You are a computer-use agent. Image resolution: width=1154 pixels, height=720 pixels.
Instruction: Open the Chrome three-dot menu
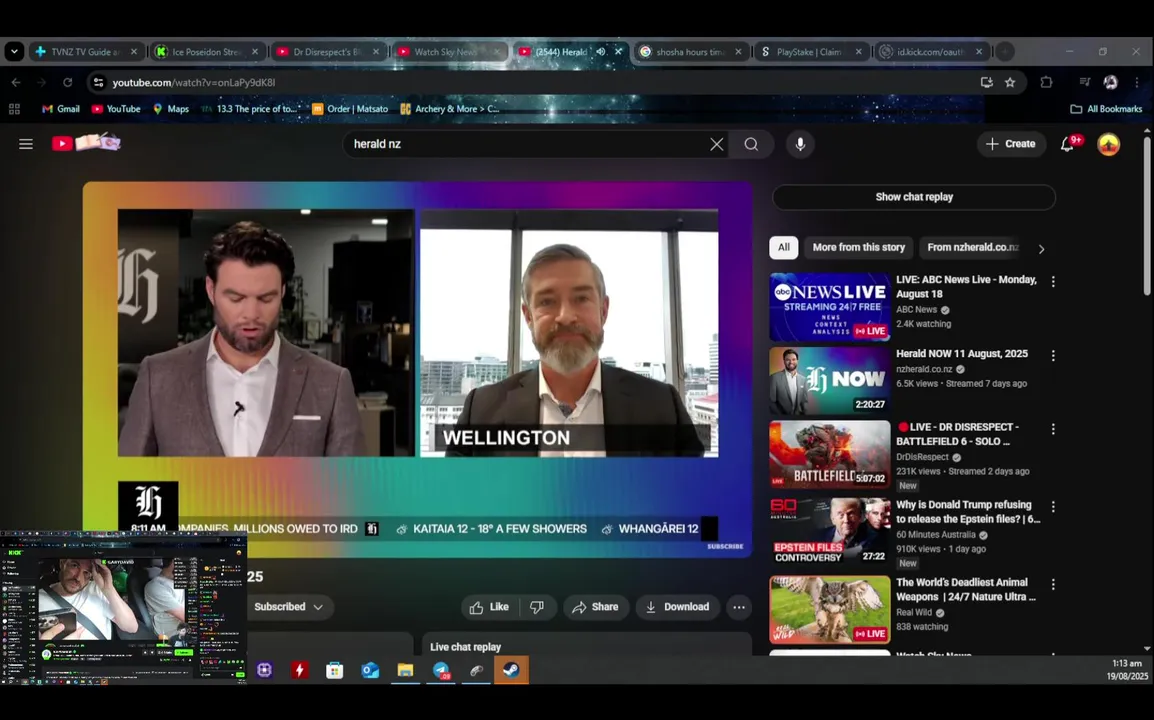coord(1137,82)
